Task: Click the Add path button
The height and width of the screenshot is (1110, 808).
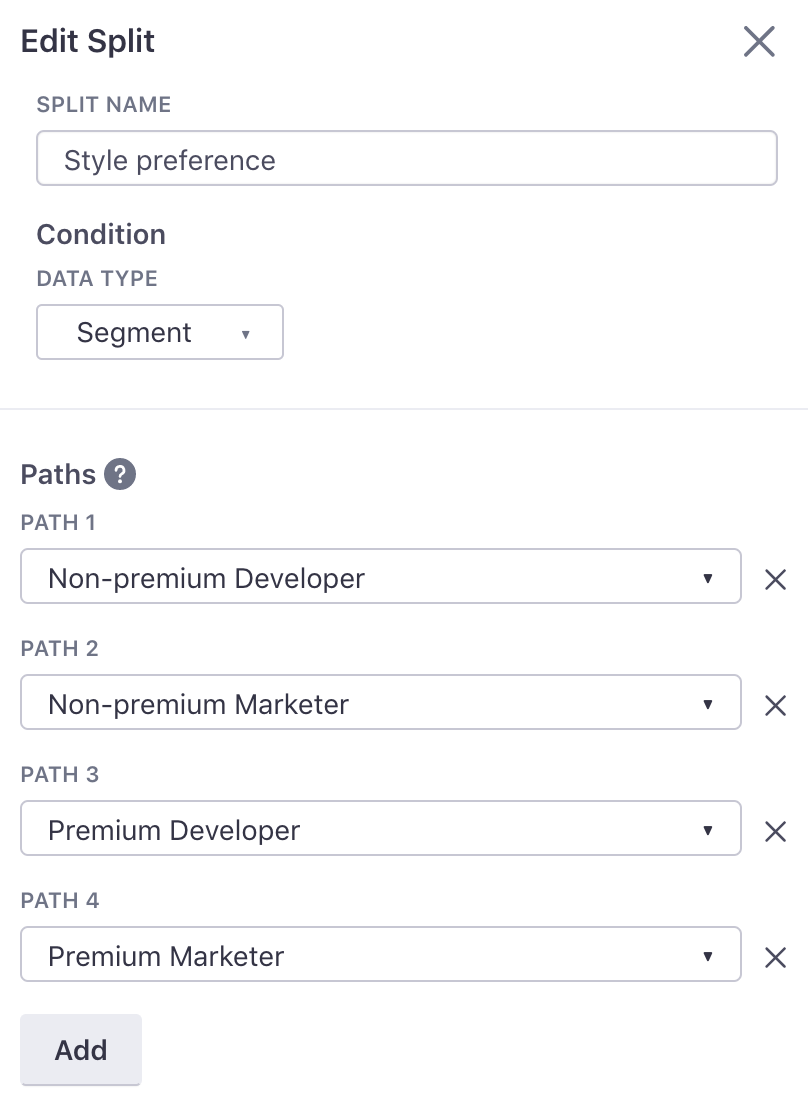Action: (x=81, y=1049)
